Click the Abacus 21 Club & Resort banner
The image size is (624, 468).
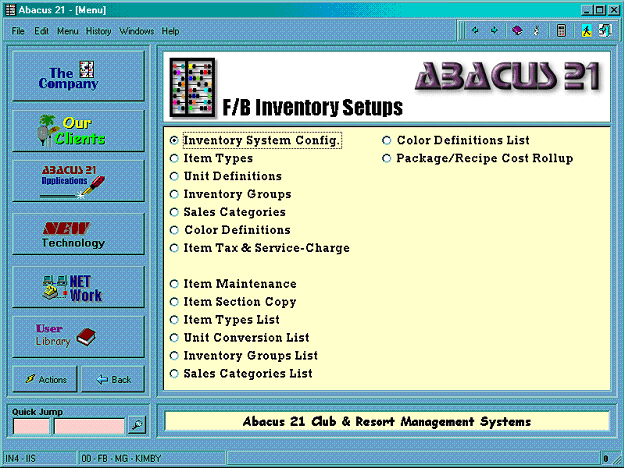coord(387,421)
